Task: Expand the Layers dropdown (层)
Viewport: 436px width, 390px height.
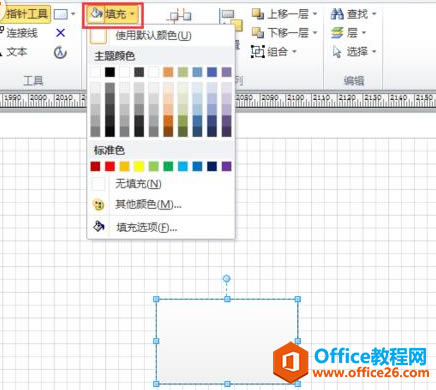Action: pyautogui.click(x=364, y=33)
